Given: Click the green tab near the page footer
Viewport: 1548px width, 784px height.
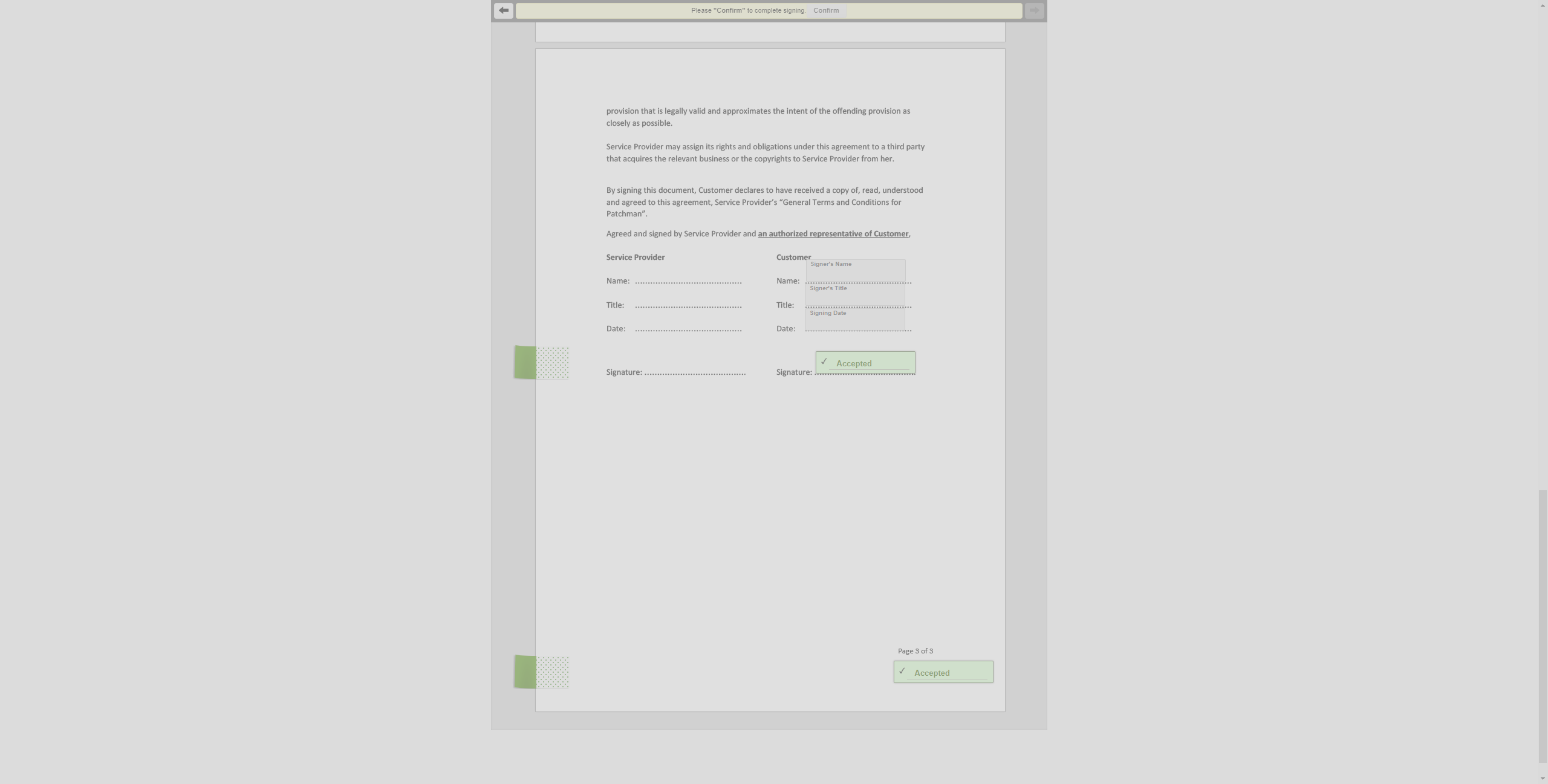Looking at the screenshot, I should (525, 672).
